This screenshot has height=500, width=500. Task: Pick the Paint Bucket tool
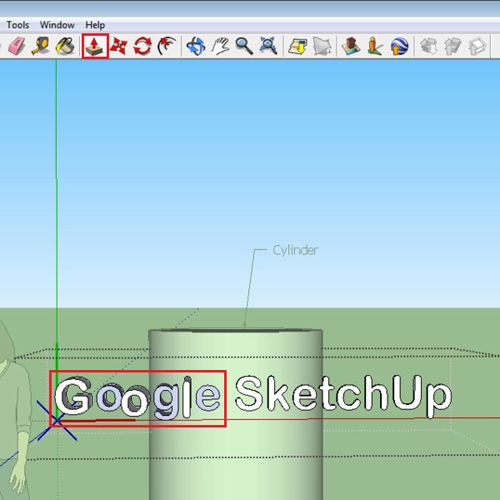click(x=66, y=46)
